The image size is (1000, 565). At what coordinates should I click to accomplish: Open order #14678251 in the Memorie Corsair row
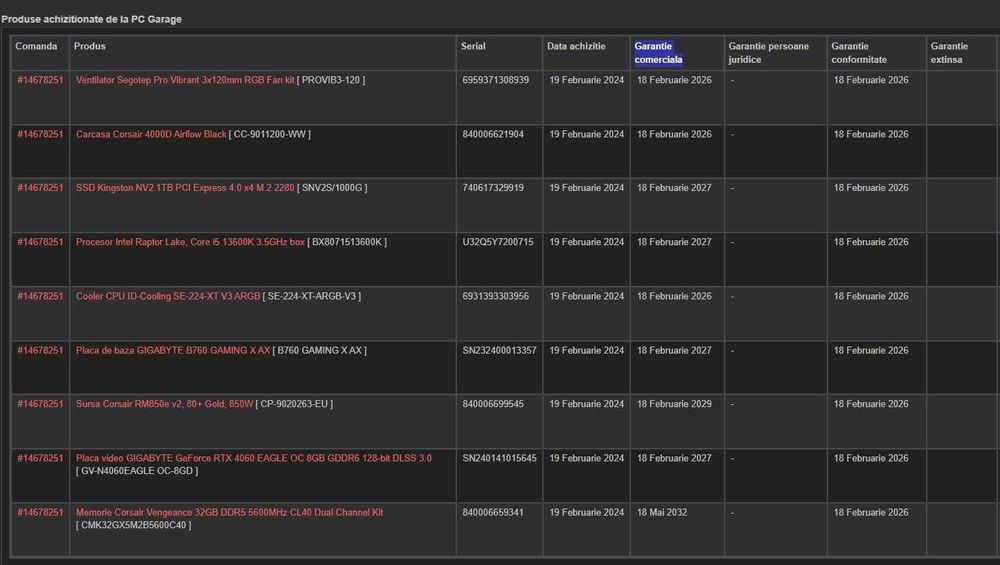tap(40, 512)
